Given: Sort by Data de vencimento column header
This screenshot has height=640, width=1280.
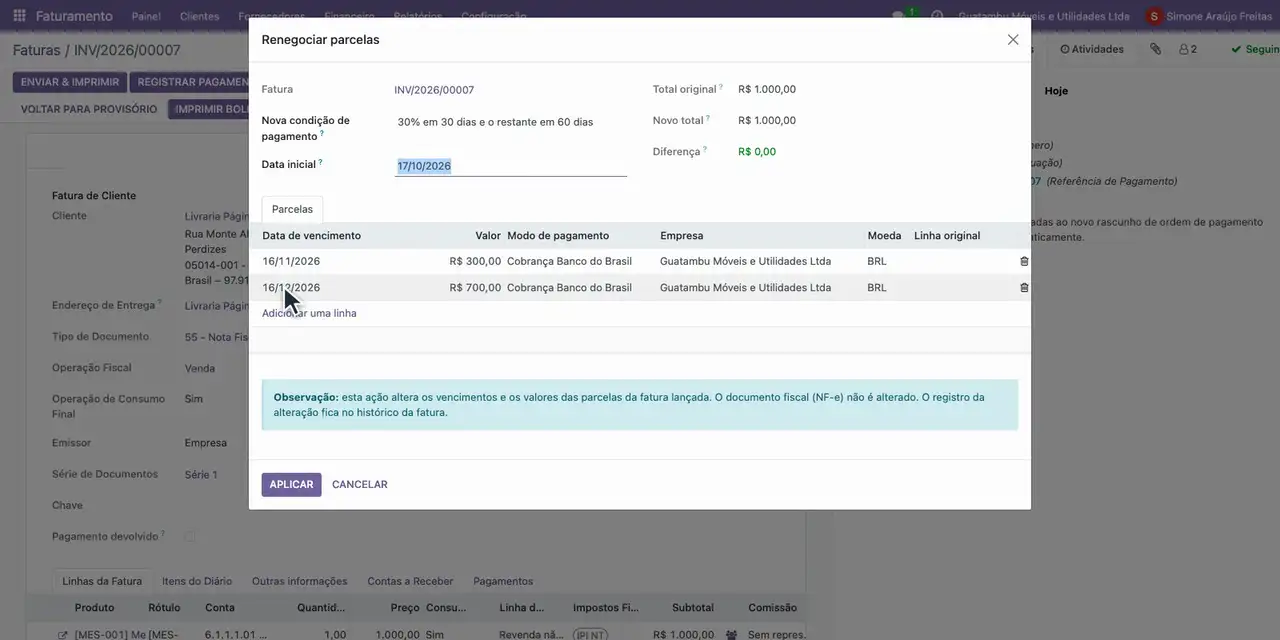Looking at the screenshot, I should click(311, 236).
